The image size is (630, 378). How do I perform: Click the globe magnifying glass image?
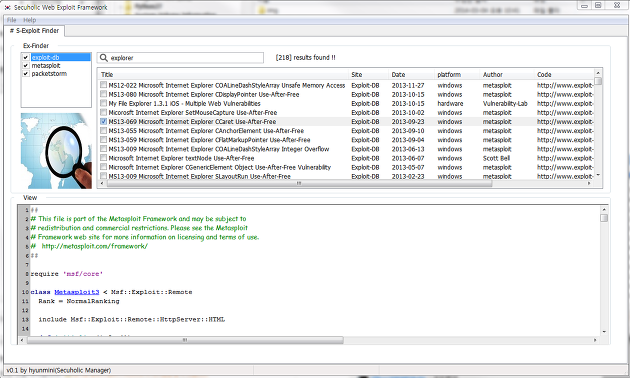point(56,151)
